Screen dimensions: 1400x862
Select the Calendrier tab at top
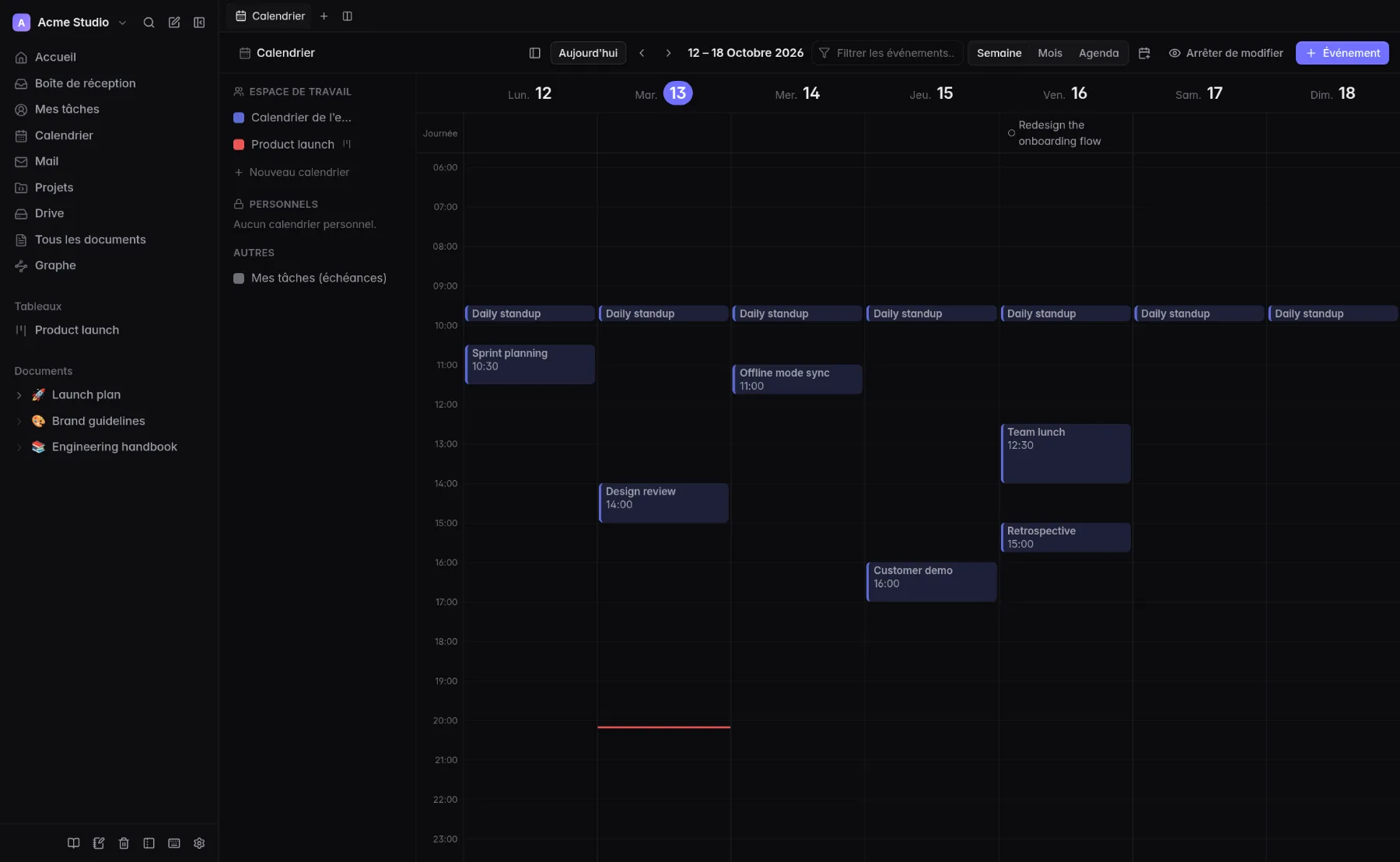pos(270,16)
